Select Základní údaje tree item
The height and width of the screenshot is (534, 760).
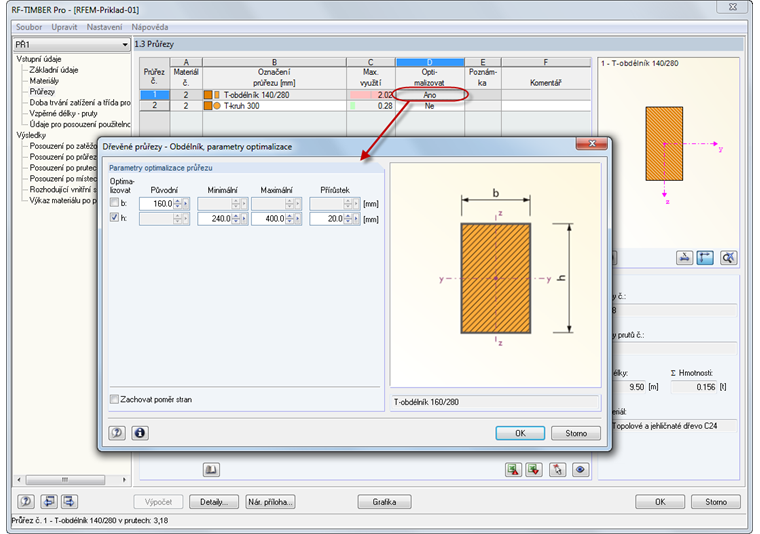(x=53, y=70)
